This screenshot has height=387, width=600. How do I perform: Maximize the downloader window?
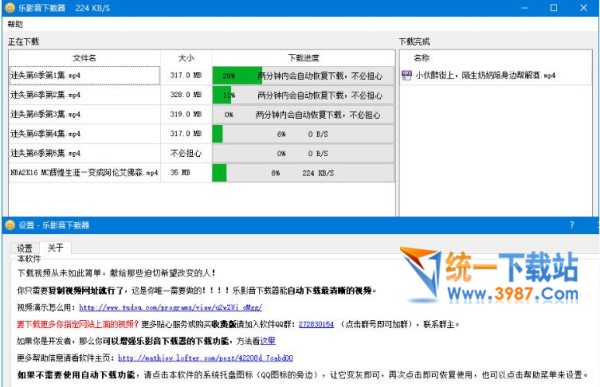coord(554,8)
